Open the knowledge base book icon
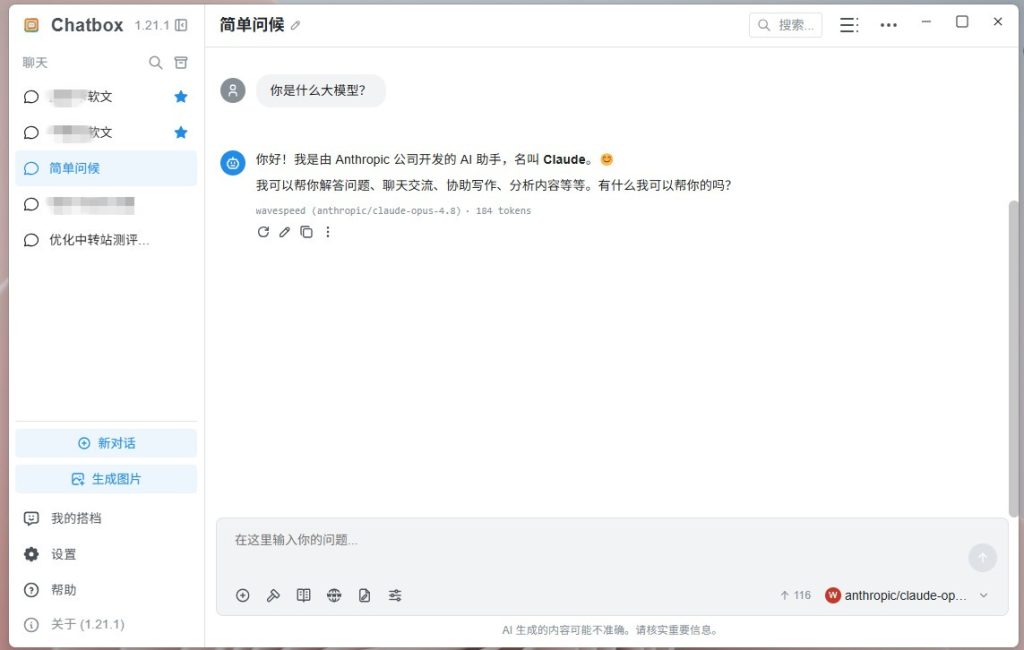Screen dimensions: 1024x650 pyautogui.click(x=304, y=595)
